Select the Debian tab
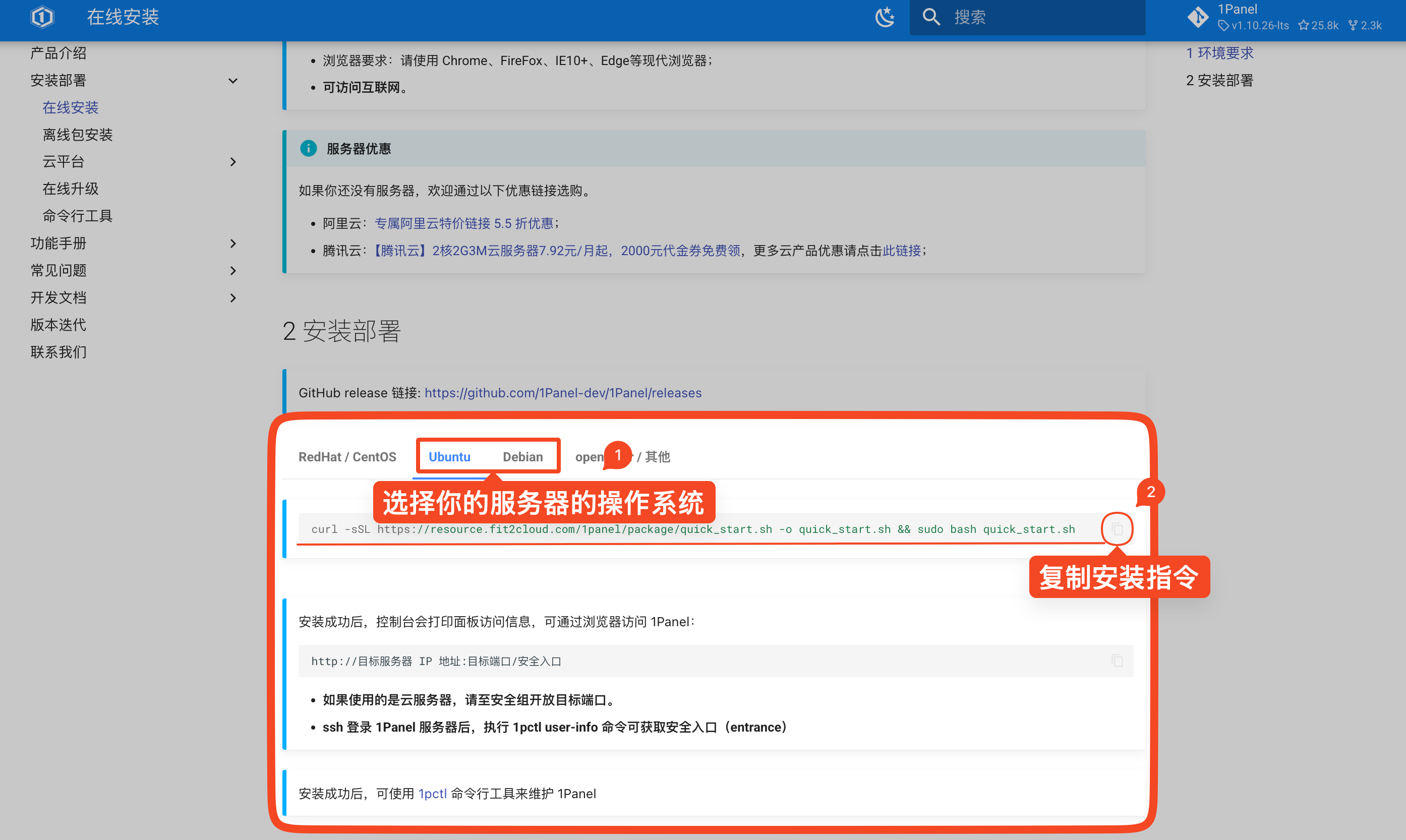Image resolution: width=1406 pixels, height=840 pixels. pos(522,457)
